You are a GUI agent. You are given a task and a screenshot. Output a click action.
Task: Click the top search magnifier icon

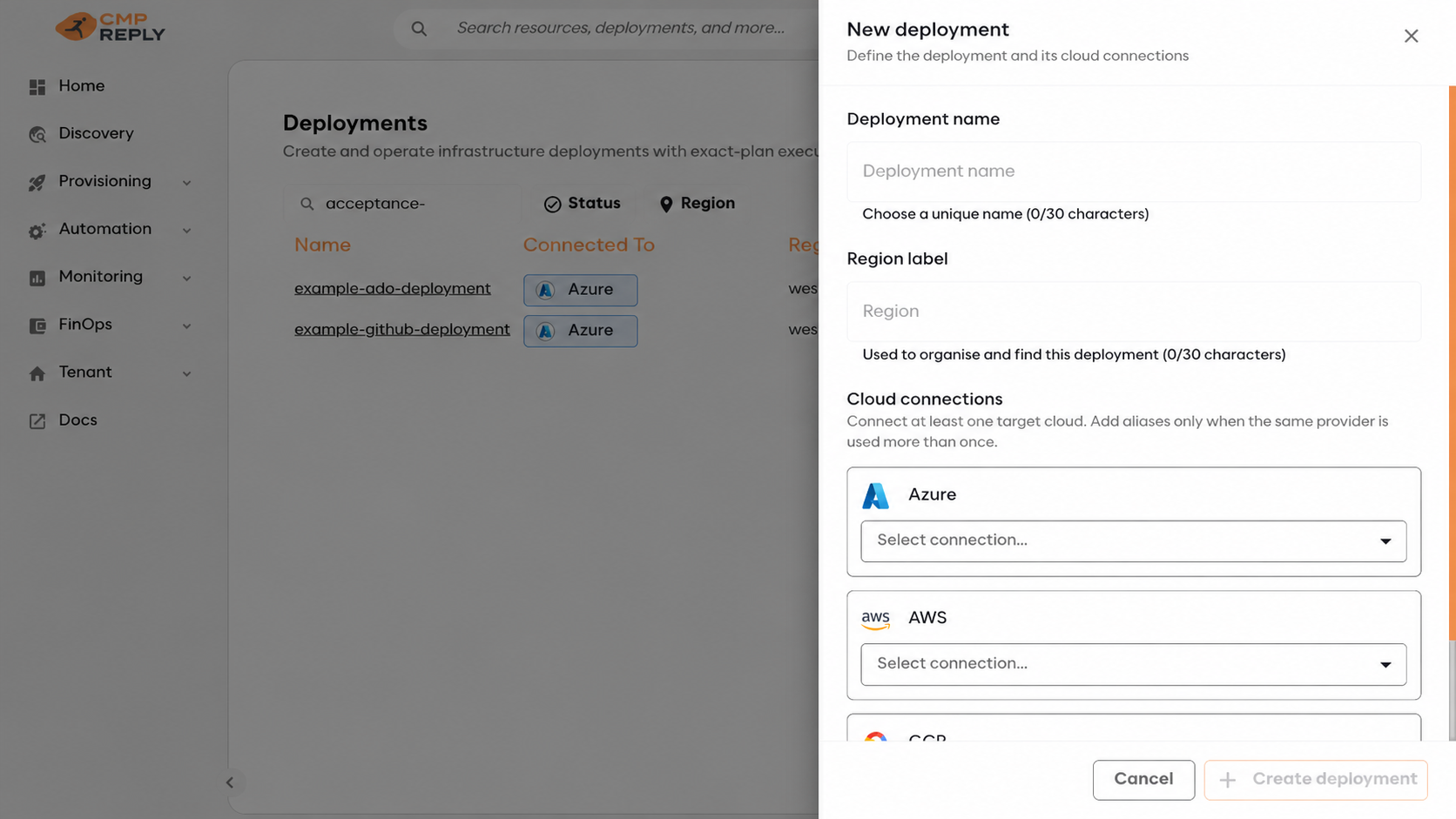click(x=419, y=29)
